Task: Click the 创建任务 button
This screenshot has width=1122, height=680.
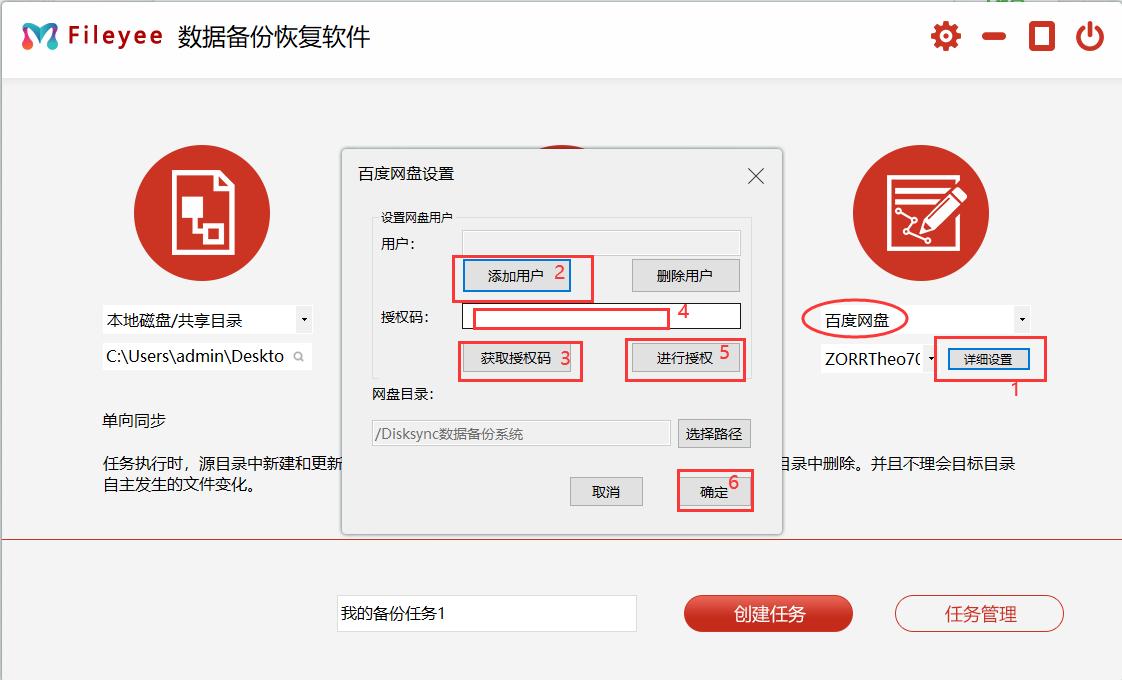Action: [x=767, y=613]
